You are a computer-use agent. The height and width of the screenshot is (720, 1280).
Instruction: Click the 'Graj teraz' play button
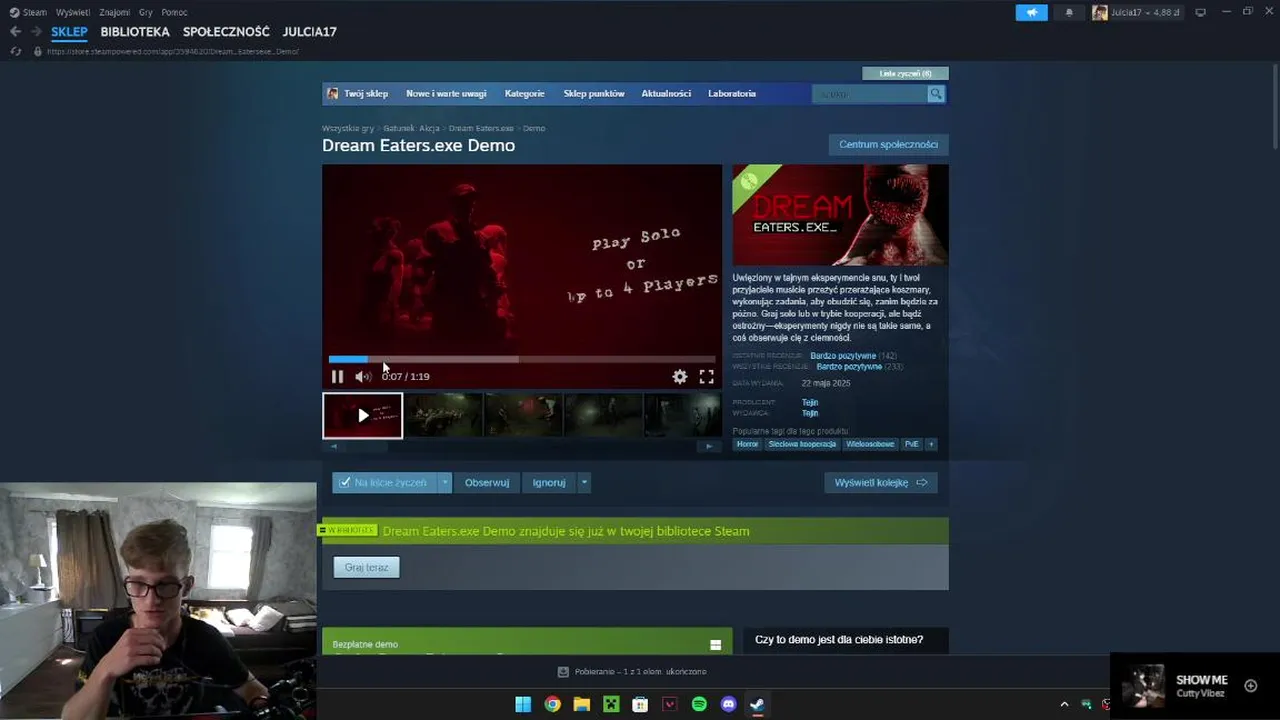click(366, 567)
